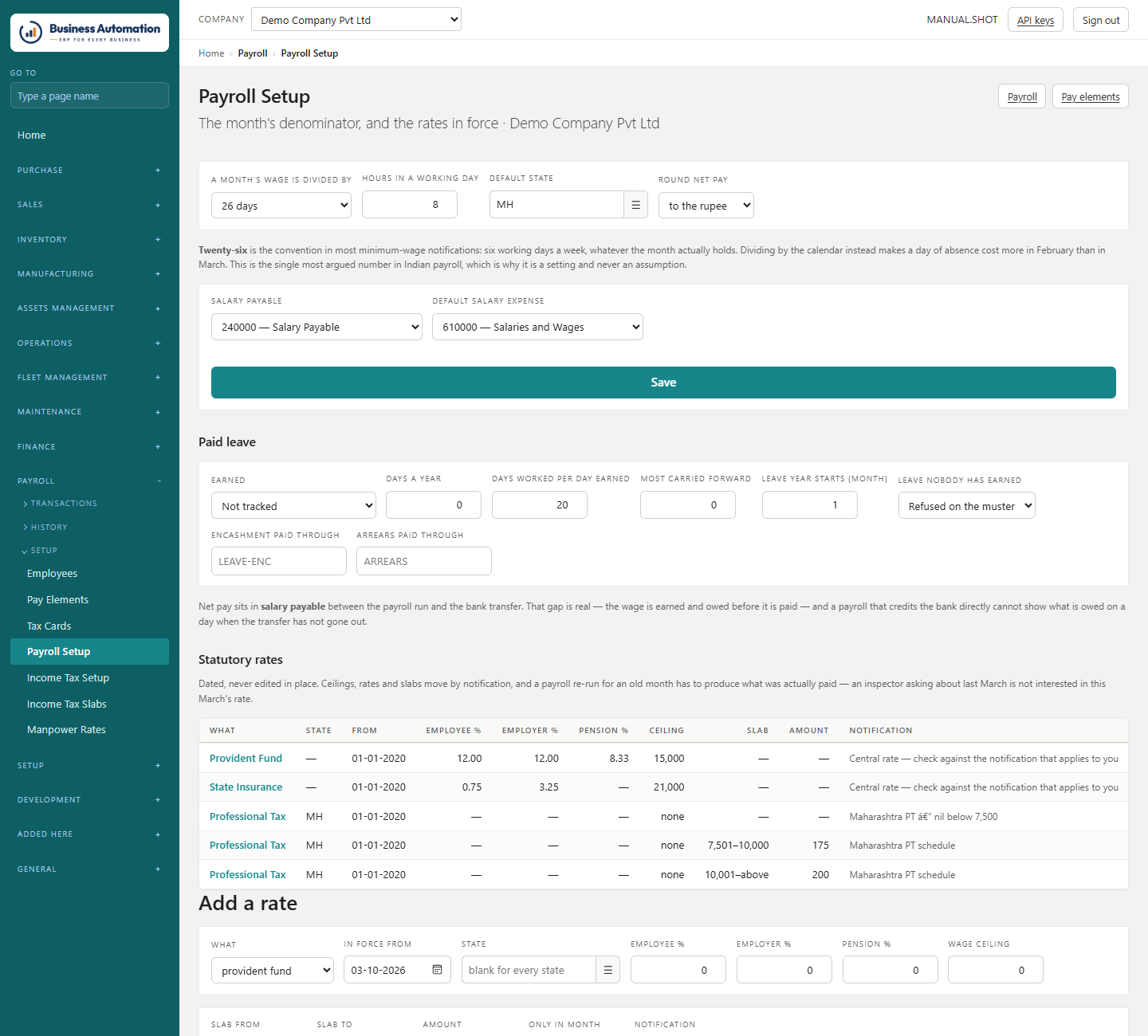Open the calendar icon in In Force From

coord(437,970)
